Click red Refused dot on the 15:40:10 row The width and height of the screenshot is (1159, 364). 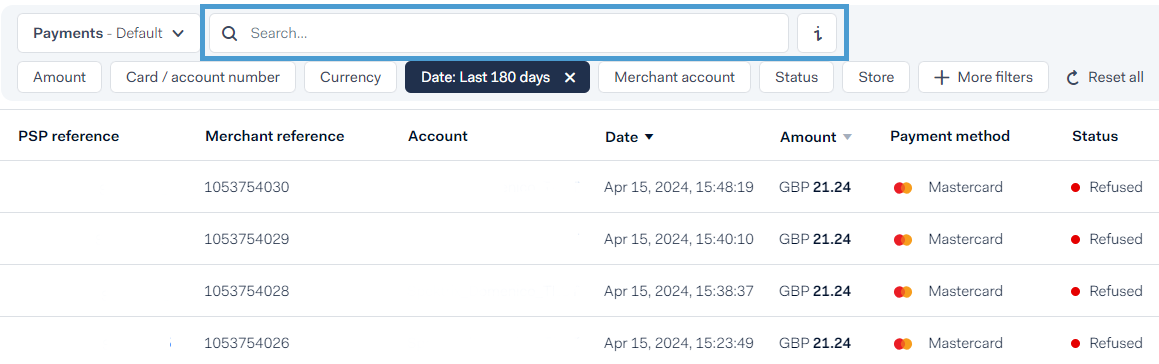tap(1075, 239)
